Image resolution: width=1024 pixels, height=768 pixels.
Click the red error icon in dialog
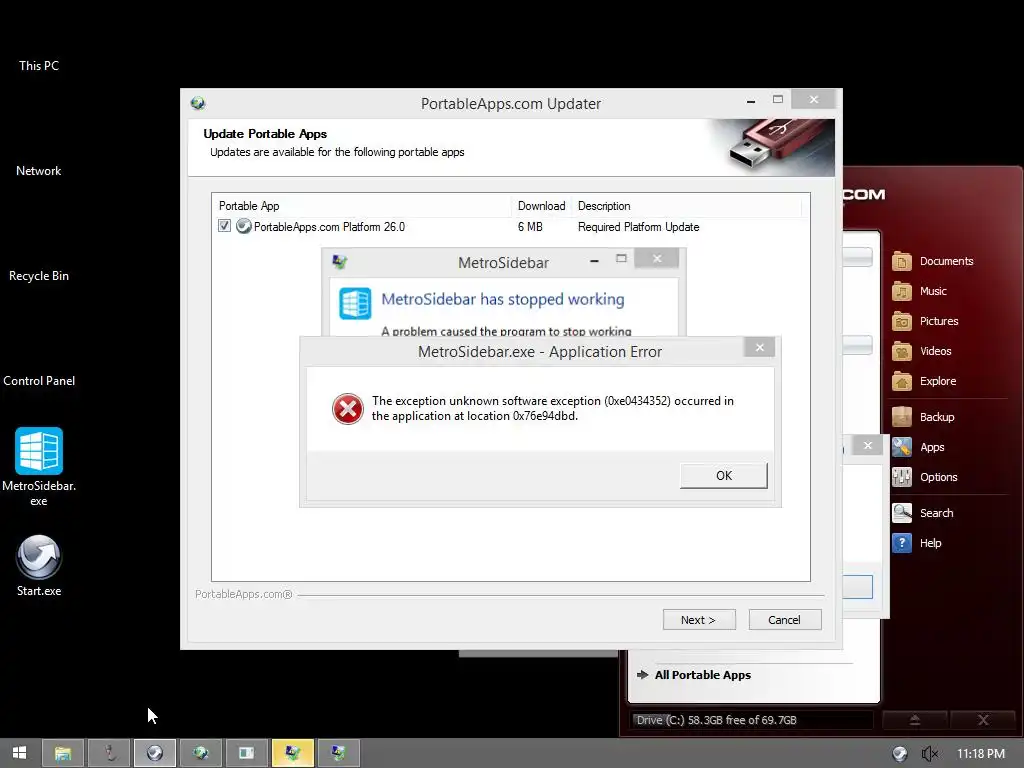point(347,409)
